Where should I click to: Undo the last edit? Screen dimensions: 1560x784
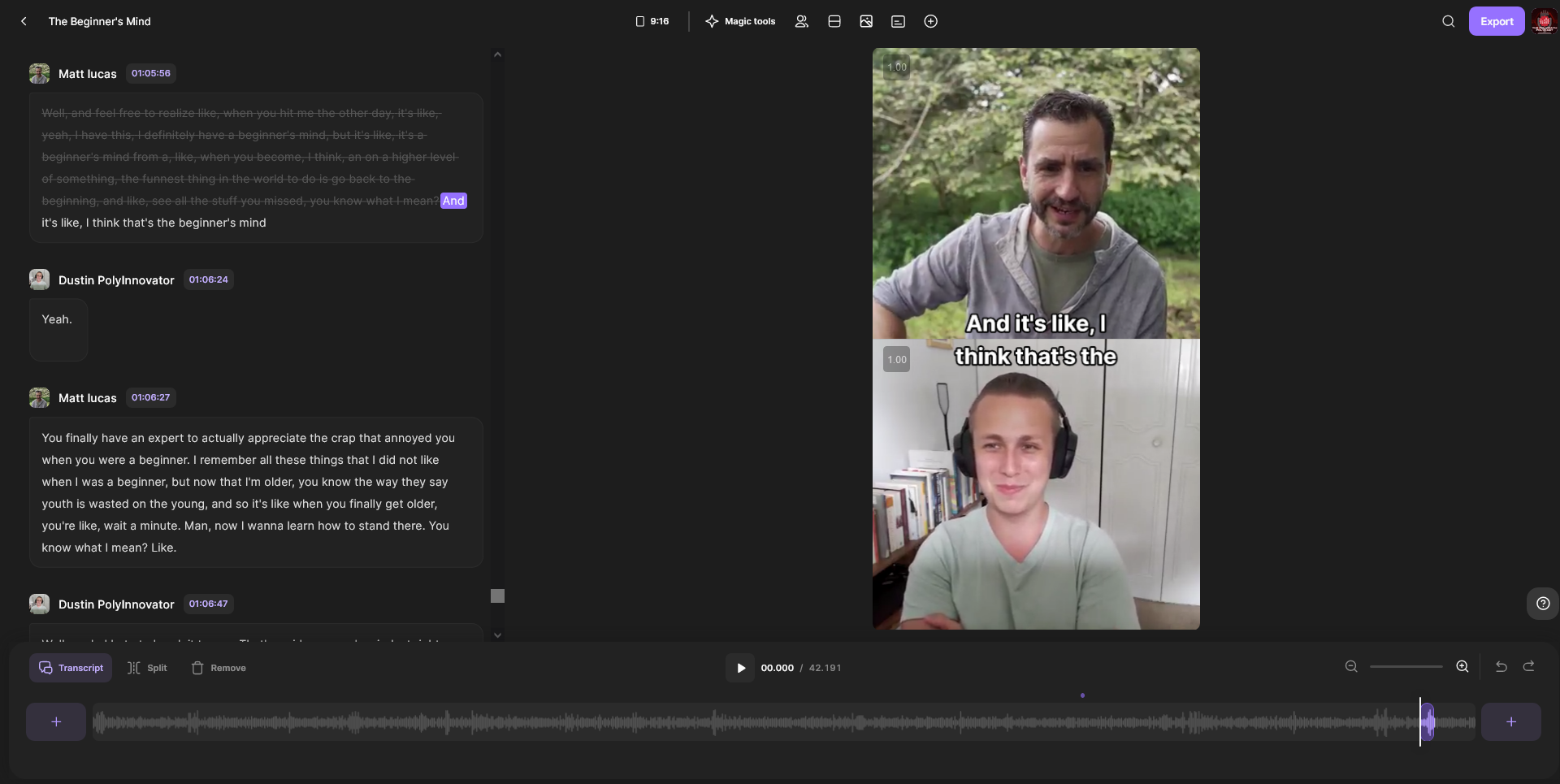(1501, 667)
